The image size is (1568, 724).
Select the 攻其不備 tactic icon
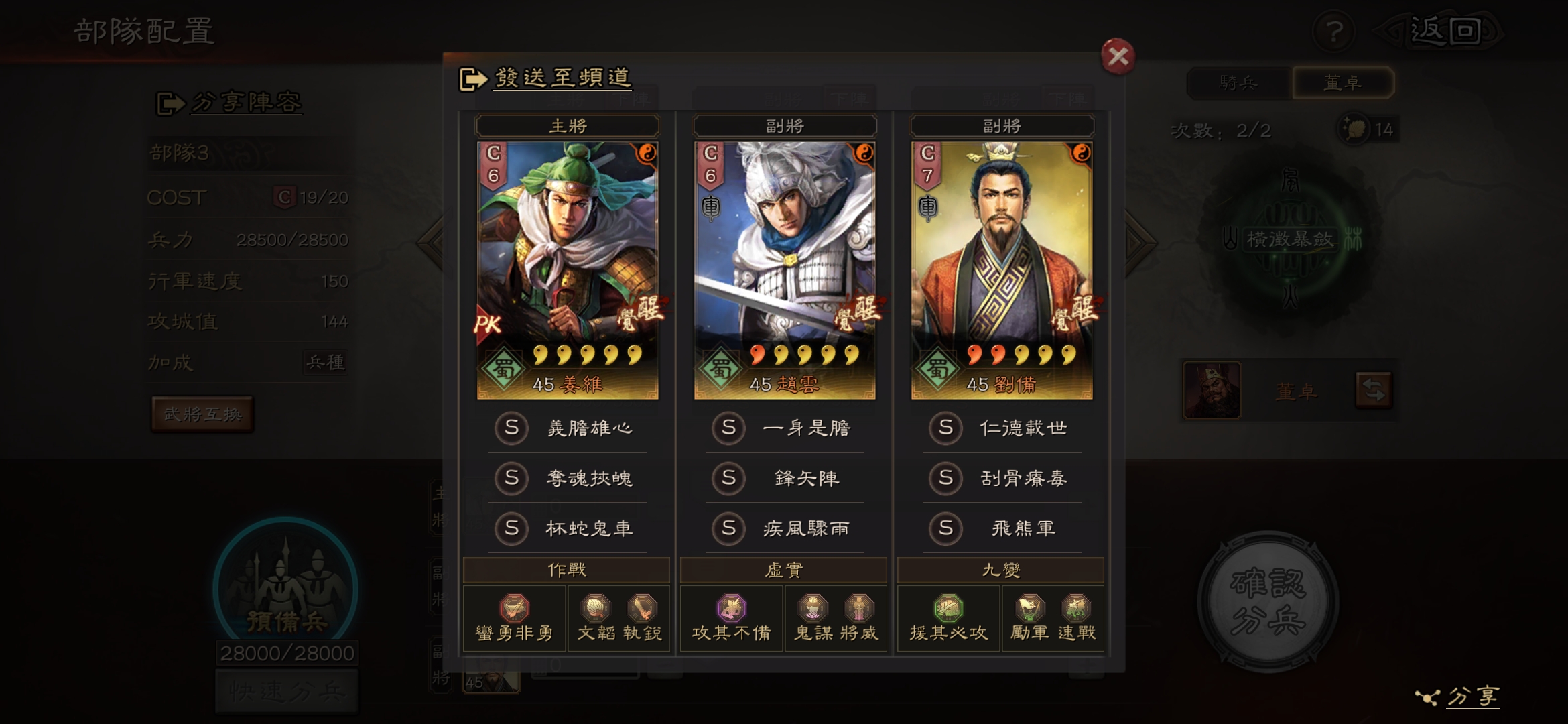(731, 608)
